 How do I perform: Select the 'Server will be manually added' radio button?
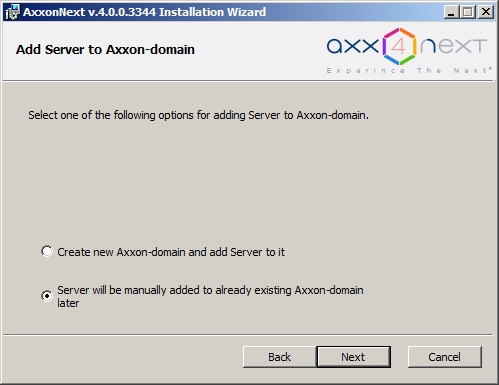tap(47, 296)
